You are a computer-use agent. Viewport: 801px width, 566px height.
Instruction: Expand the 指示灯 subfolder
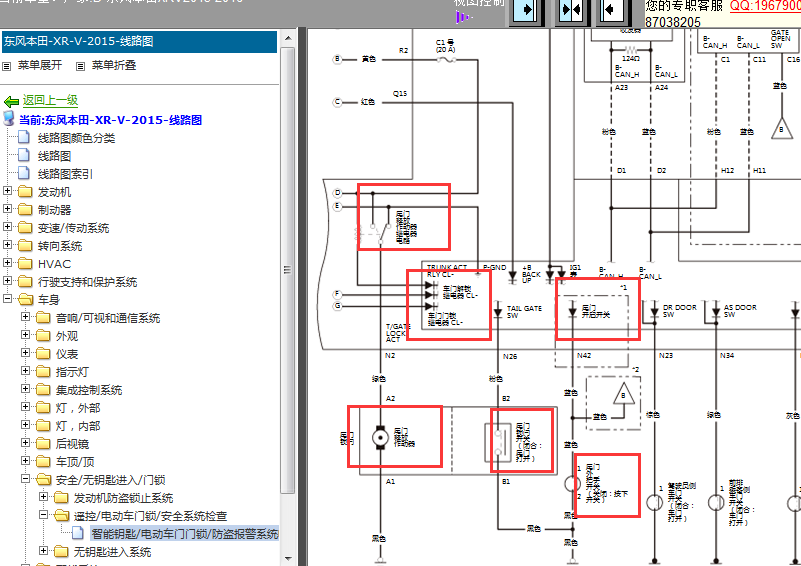[x=25, y=370]
